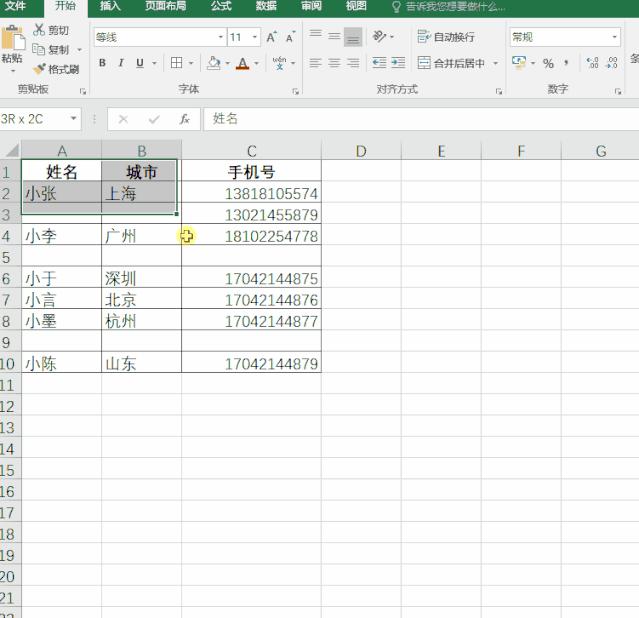
Task: Apply comma style
Action: click(x=566, y=63)
